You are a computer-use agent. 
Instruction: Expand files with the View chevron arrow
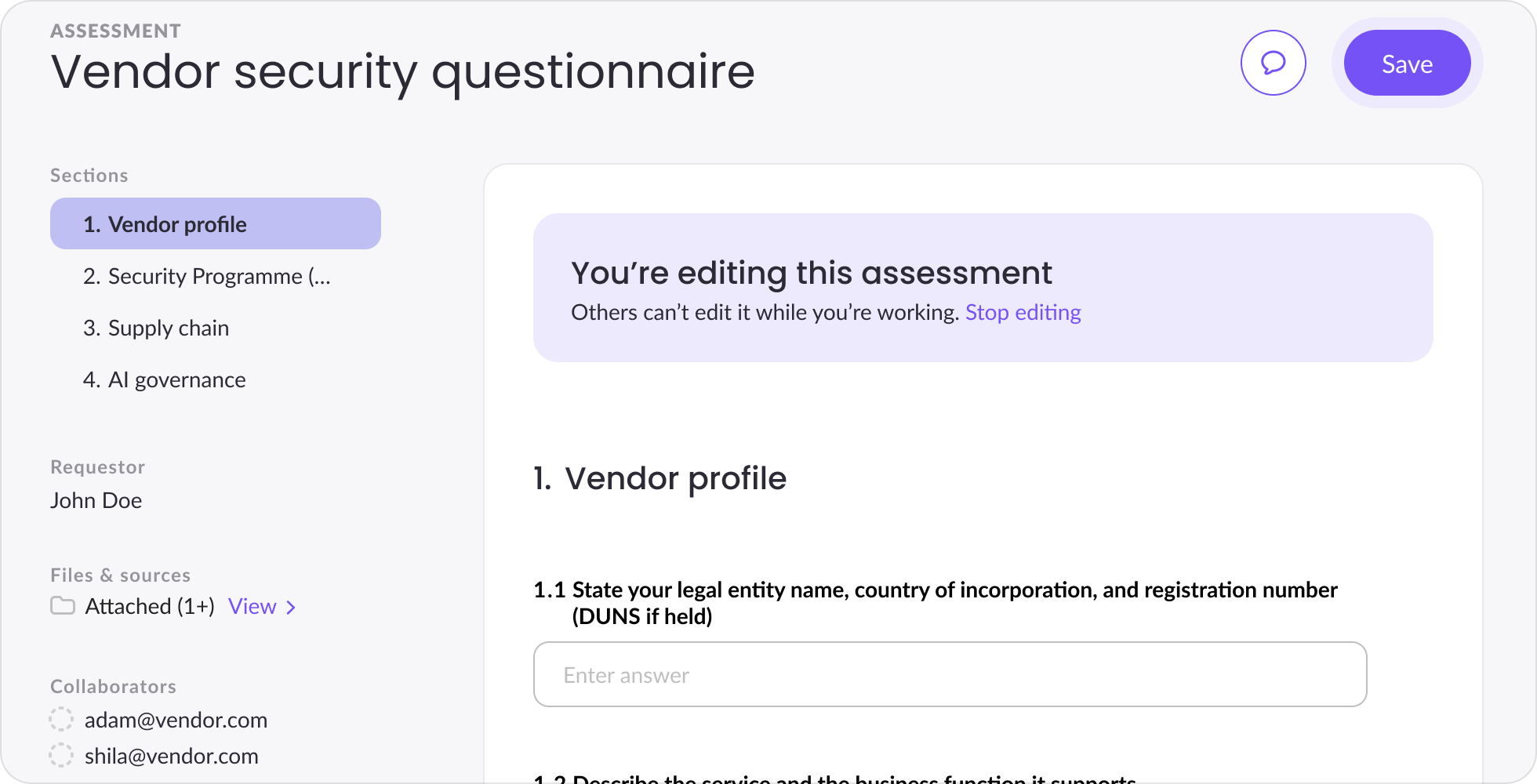click(x=291, y=607)
